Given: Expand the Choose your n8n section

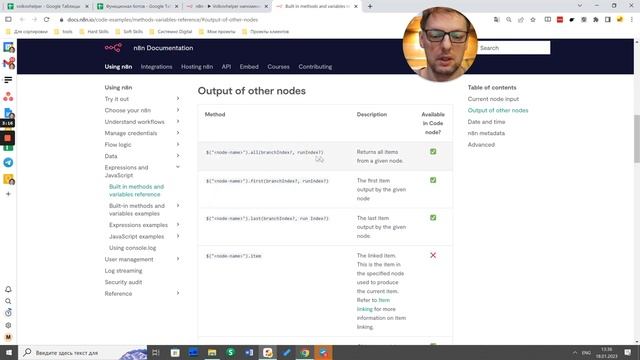Looking at the screenshot, I should (178, 110).
